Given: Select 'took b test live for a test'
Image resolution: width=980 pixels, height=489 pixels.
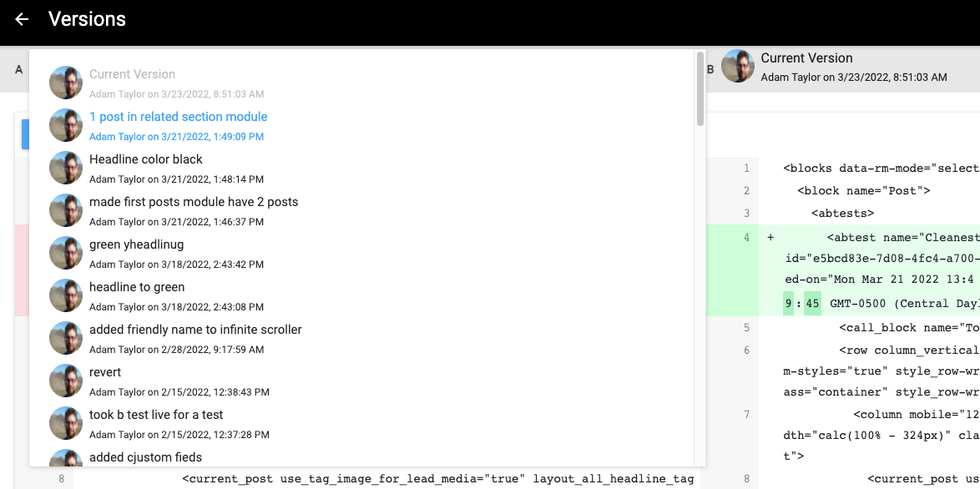Looking at the screenshot, I should tap(156, 414).
